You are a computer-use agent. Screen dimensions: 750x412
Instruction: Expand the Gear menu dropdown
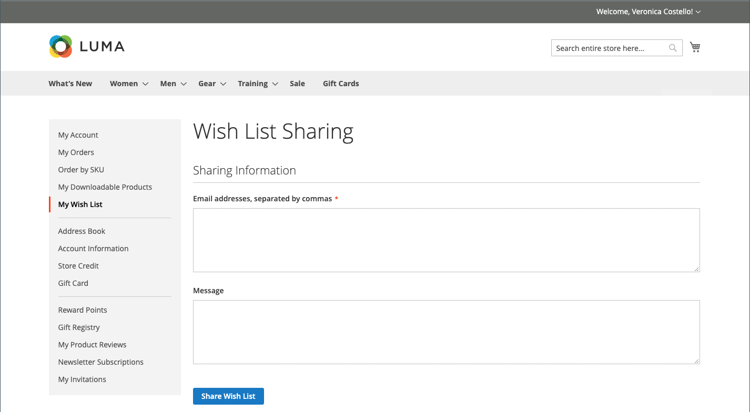point(223,84)
